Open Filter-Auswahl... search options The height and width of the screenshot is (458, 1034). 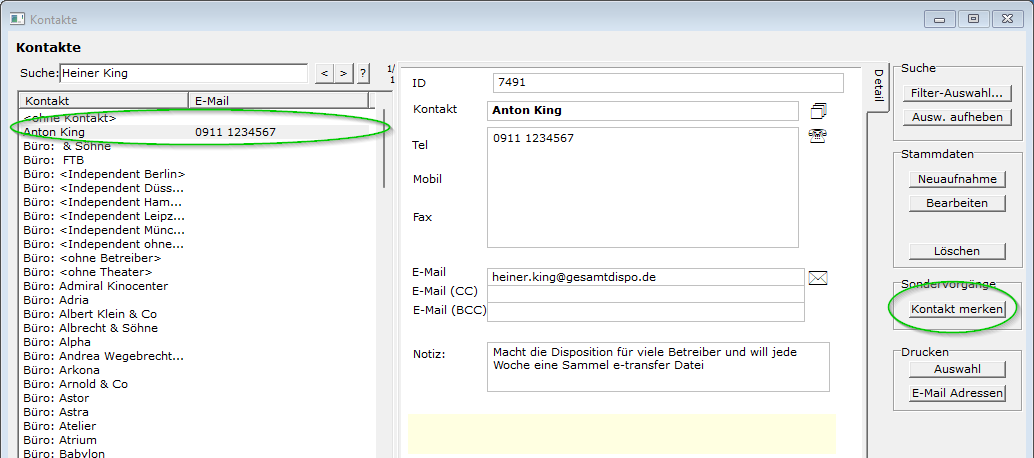tap(956, 93)
